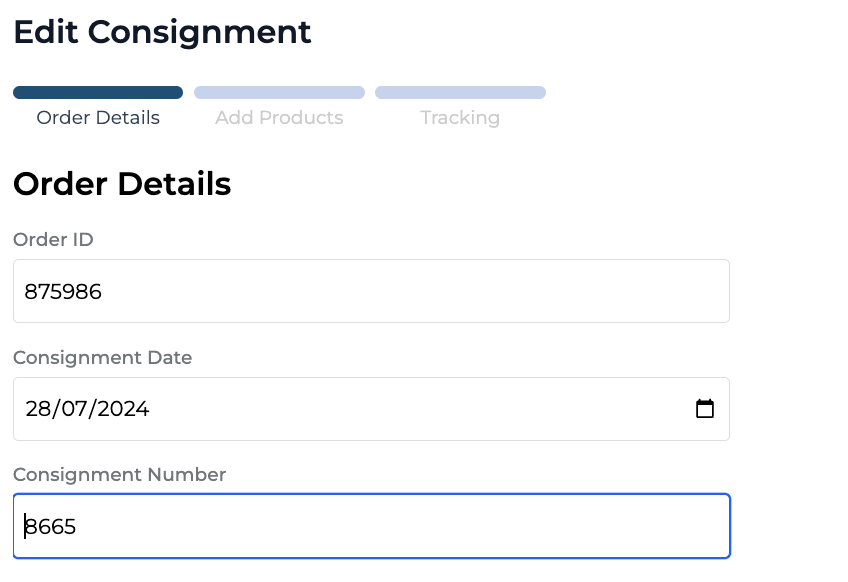Click the bold Order Details section heading

pos(122,184)
